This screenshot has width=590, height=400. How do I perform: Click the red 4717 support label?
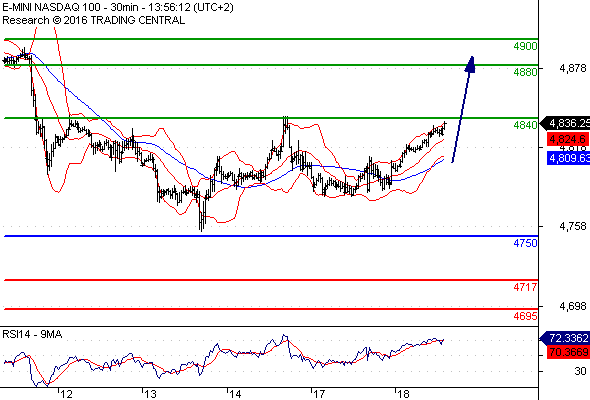pyautogui.click(x=525, y=287)
